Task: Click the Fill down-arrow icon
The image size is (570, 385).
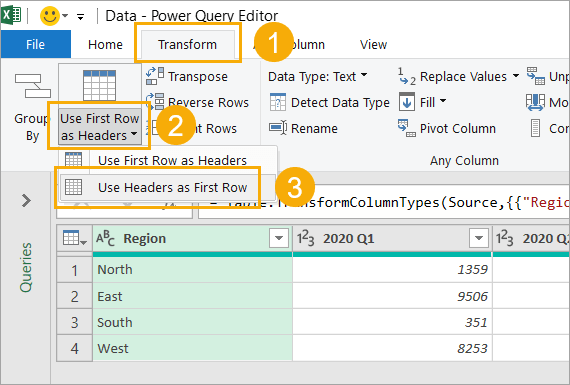Action: (407, 101)
